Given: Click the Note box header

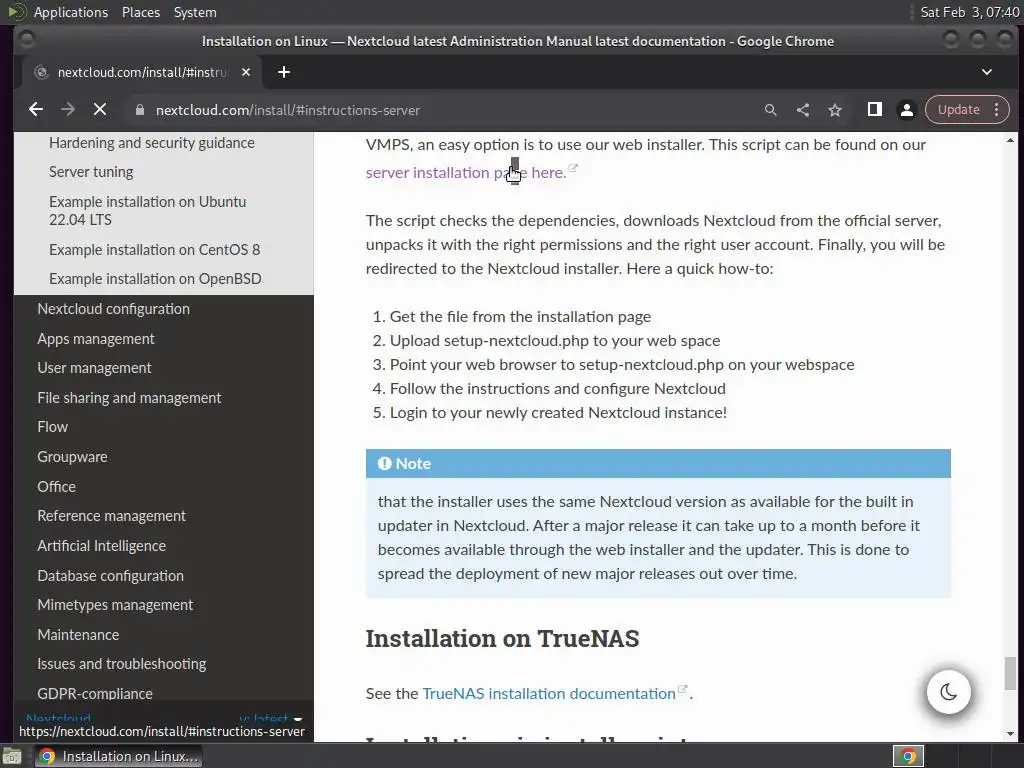Looking at the screenshot, I should point(658,463).
